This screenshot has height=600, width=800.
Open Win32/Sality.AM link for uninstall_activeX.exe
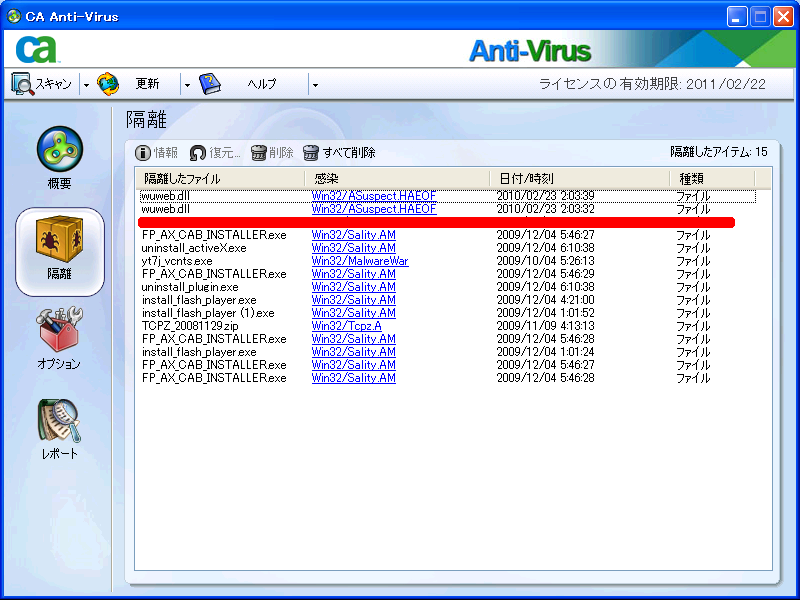(x=354, y=248)
